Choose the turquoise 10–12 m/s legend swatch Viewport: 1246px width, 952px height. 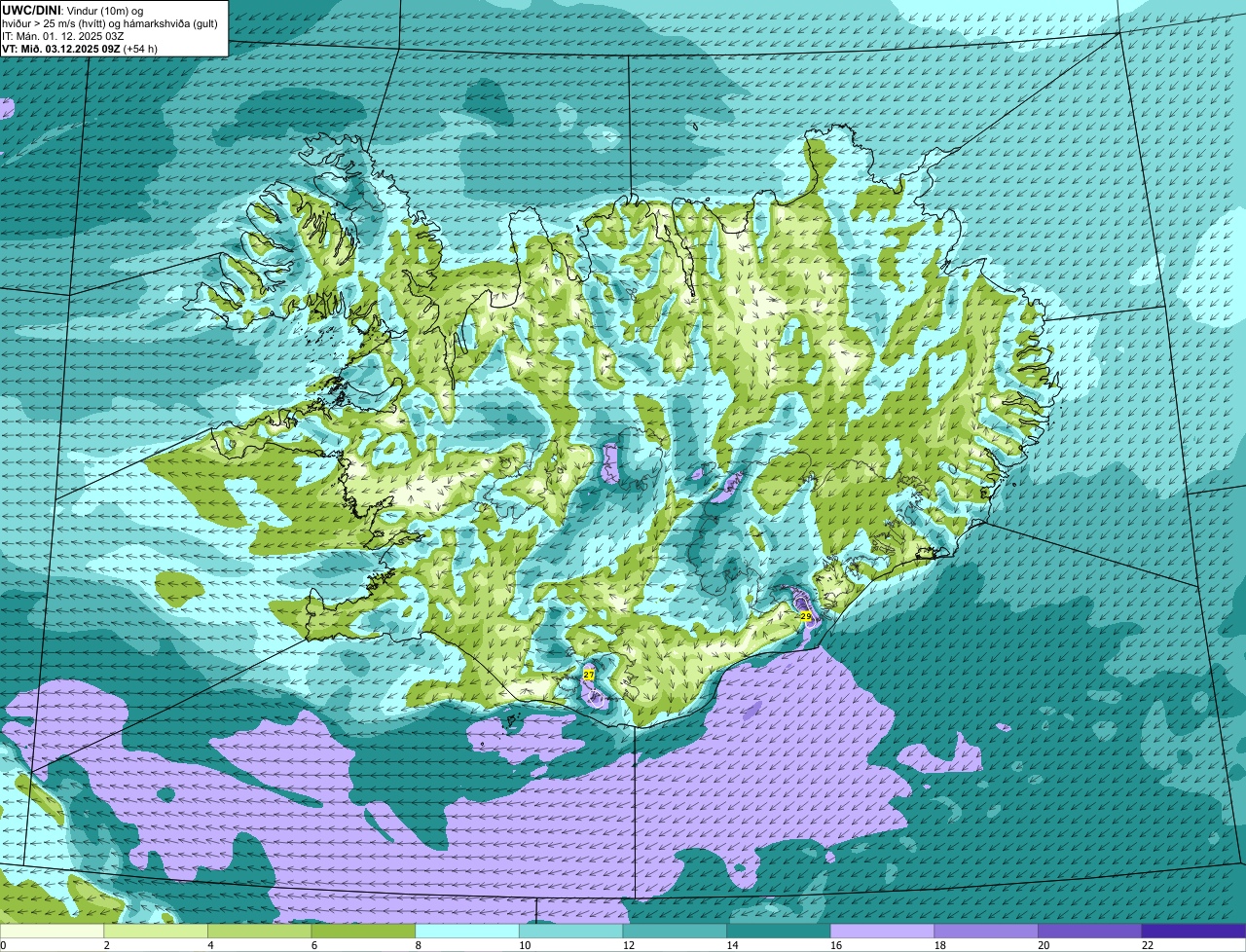point(570,931)
